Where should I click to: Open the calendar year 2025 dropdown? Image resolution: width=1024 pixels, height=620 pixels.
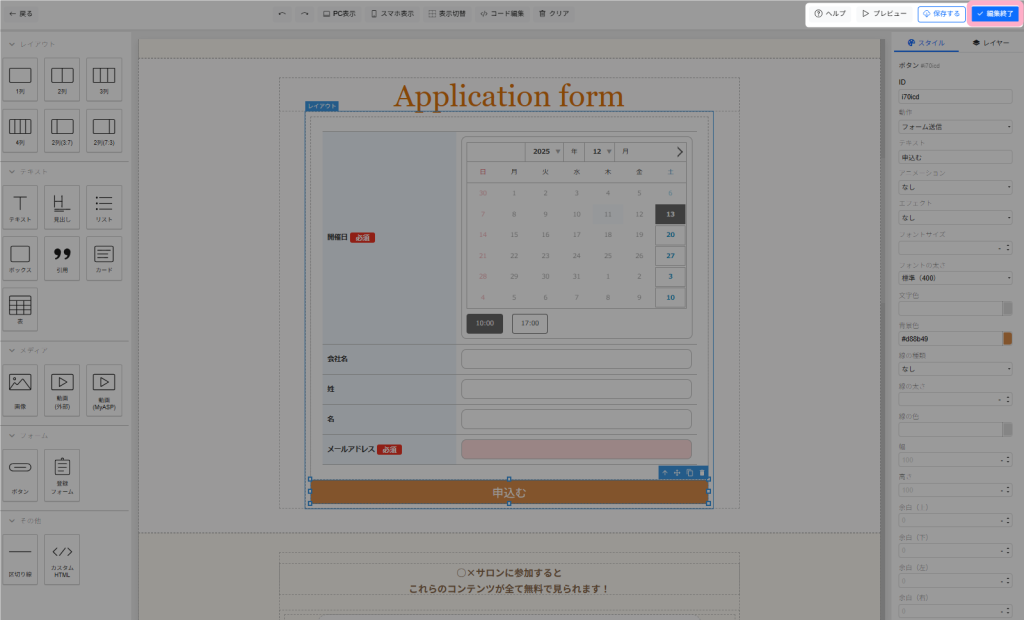[x=546, y=152]
